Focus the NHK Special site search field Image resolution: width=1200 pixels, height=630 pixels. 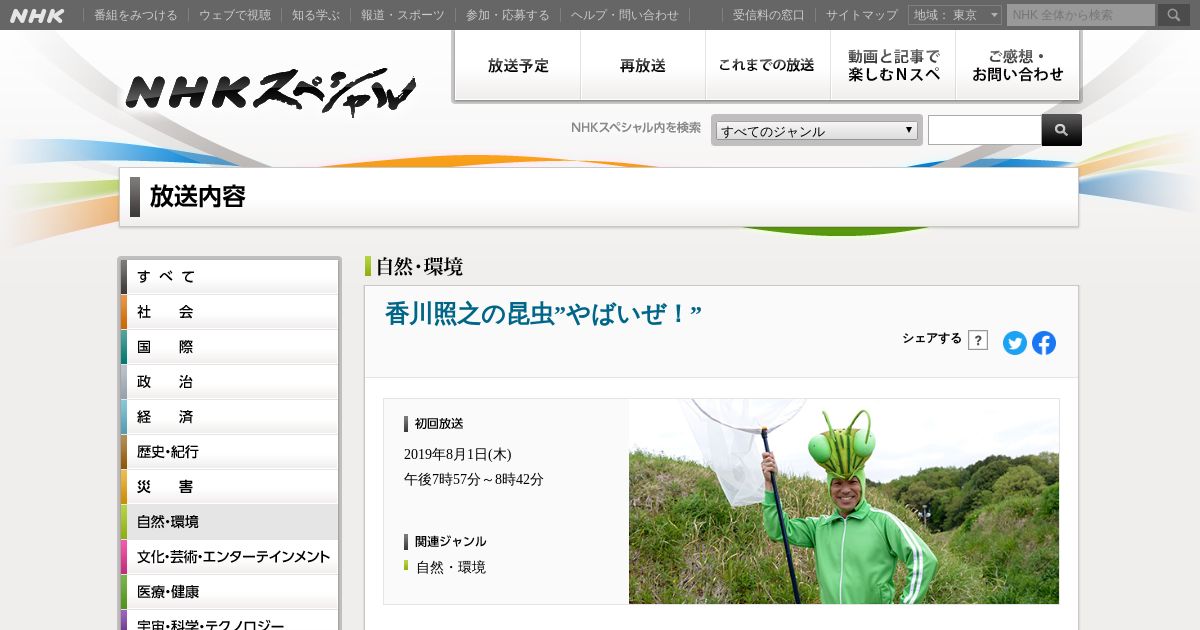coord(985,130)
